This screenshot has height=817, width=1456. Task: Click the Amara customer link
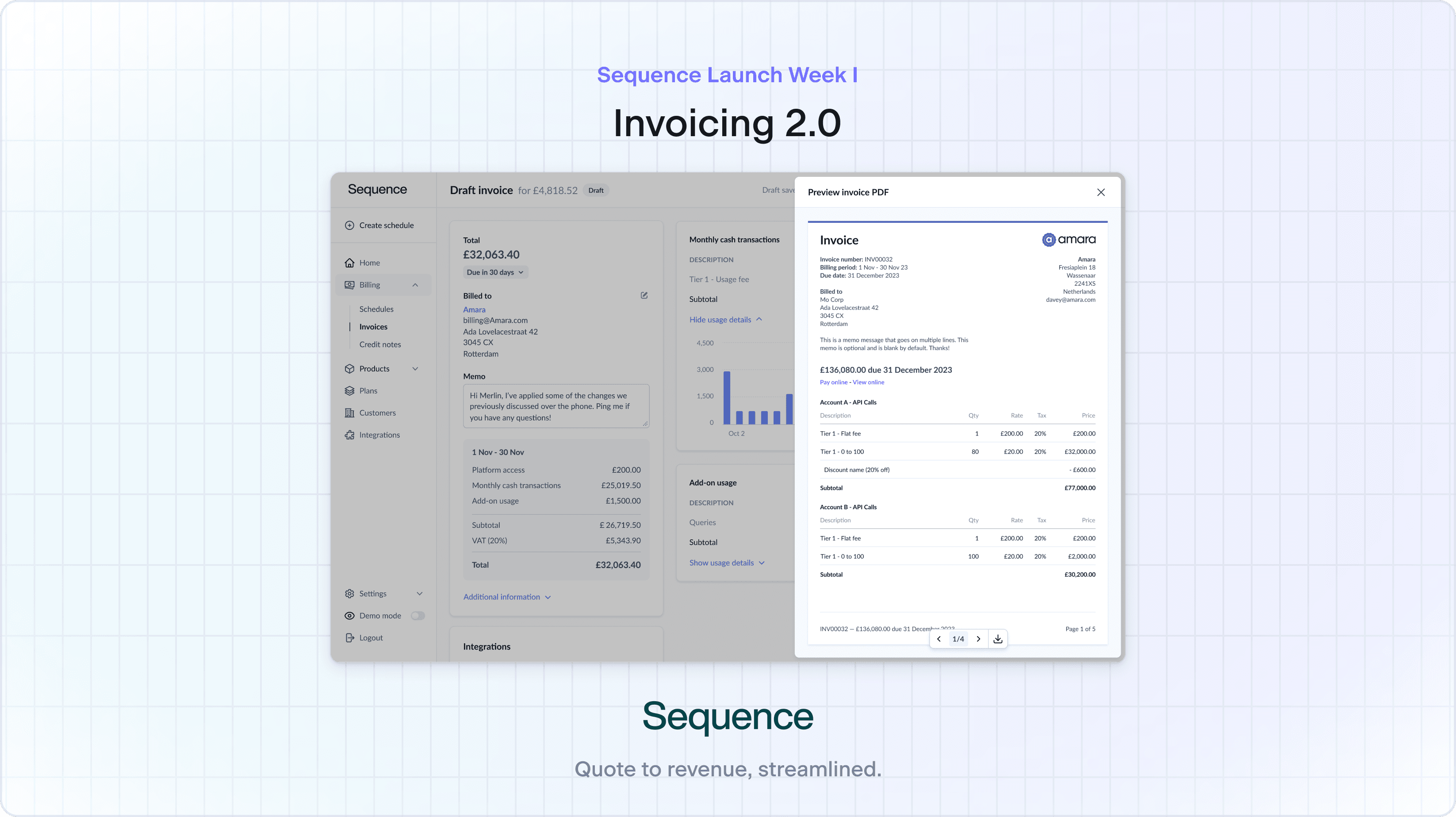(x=474, y=309)
